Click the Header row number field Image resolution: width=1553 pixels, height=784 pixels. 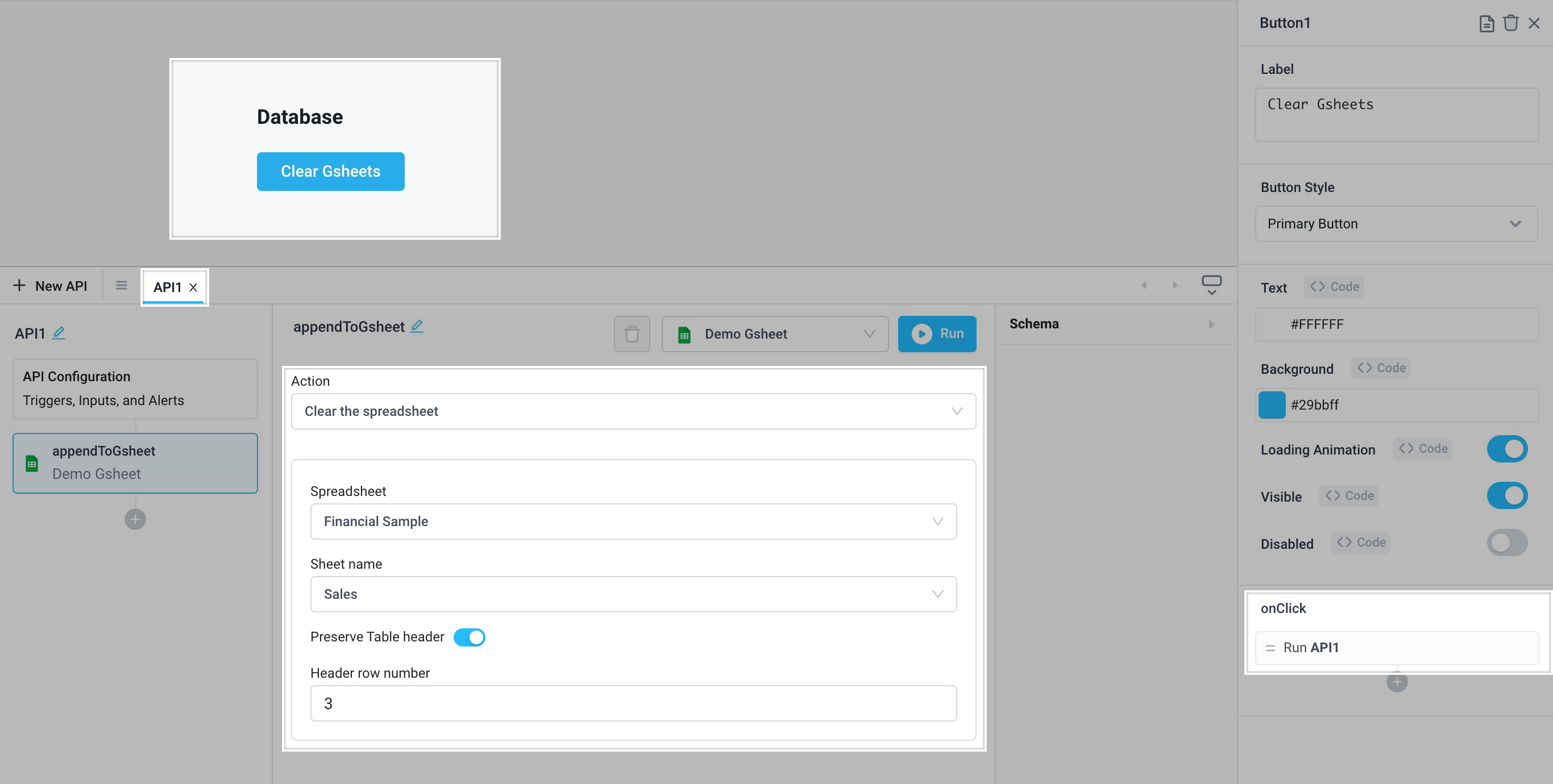point(633,703)
